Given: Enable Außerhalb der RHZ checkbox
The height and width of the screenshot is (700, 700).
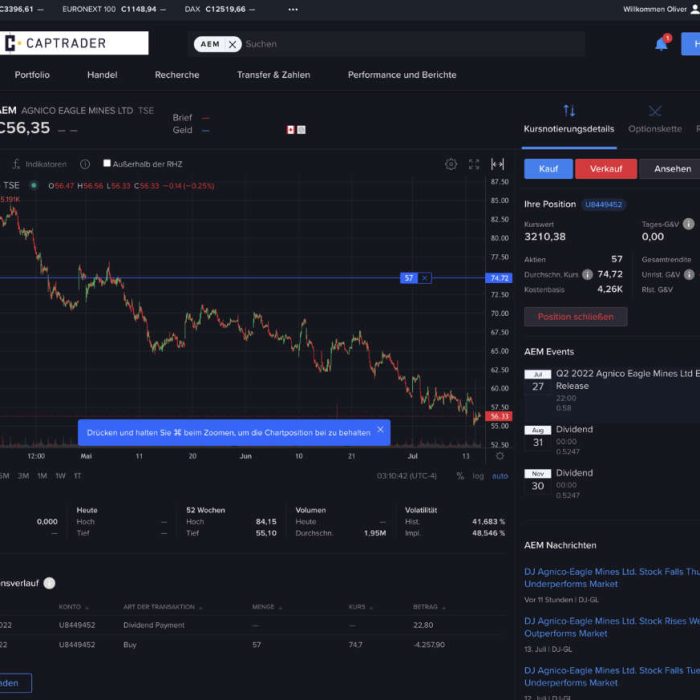Looking at the screenshot, I should click(107, 163).
